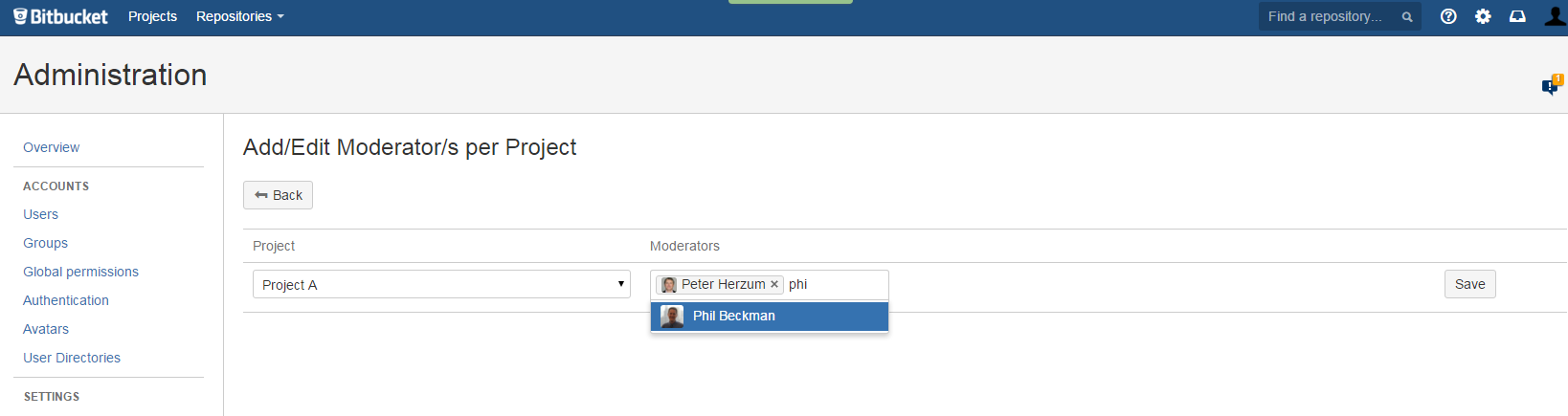1568x416 pixels.
Task: Open the Users admin page
Action: point(41,214)
